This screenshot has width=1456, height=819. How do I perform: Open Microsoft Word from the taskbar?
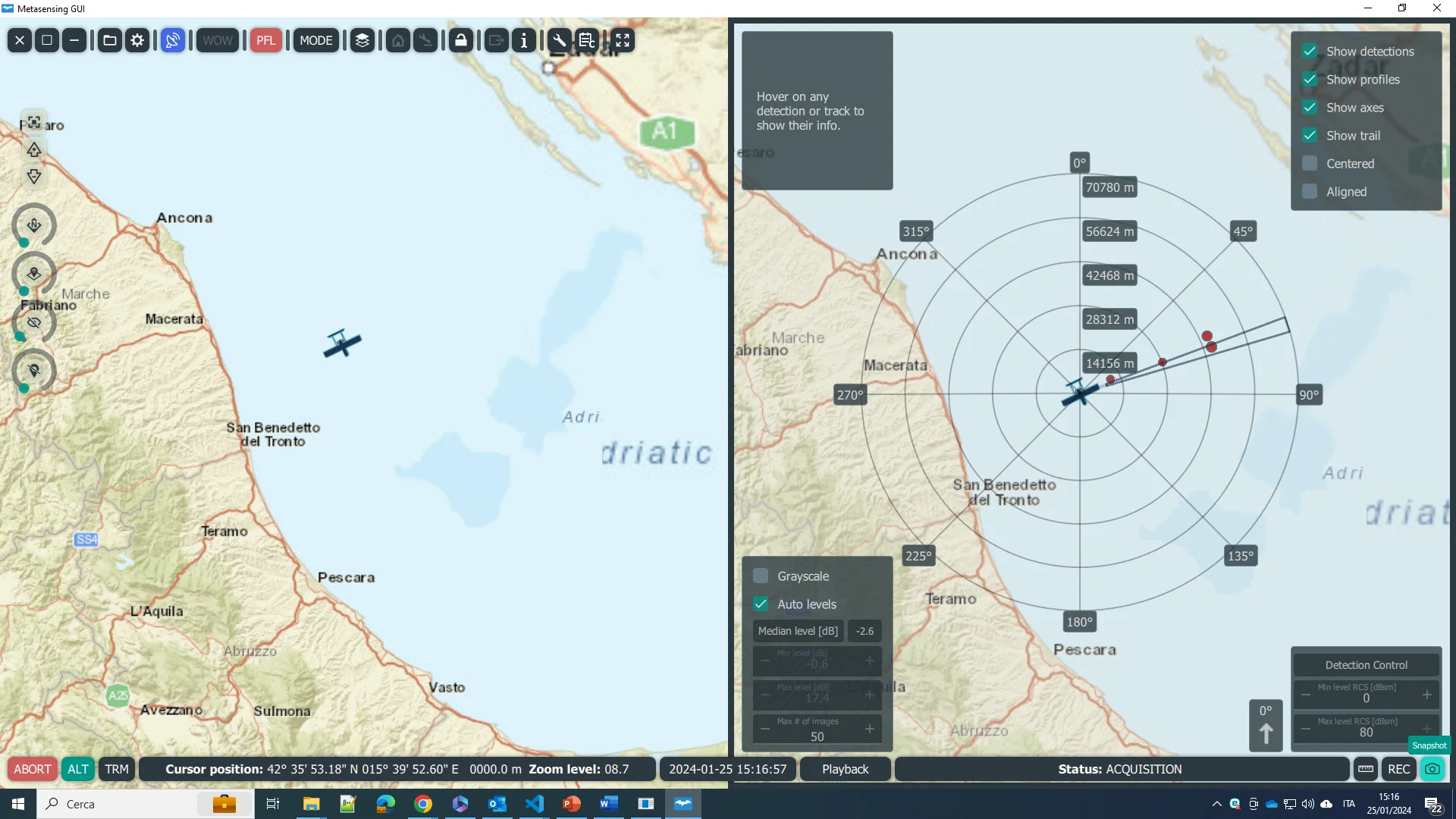tap(609, 804)
